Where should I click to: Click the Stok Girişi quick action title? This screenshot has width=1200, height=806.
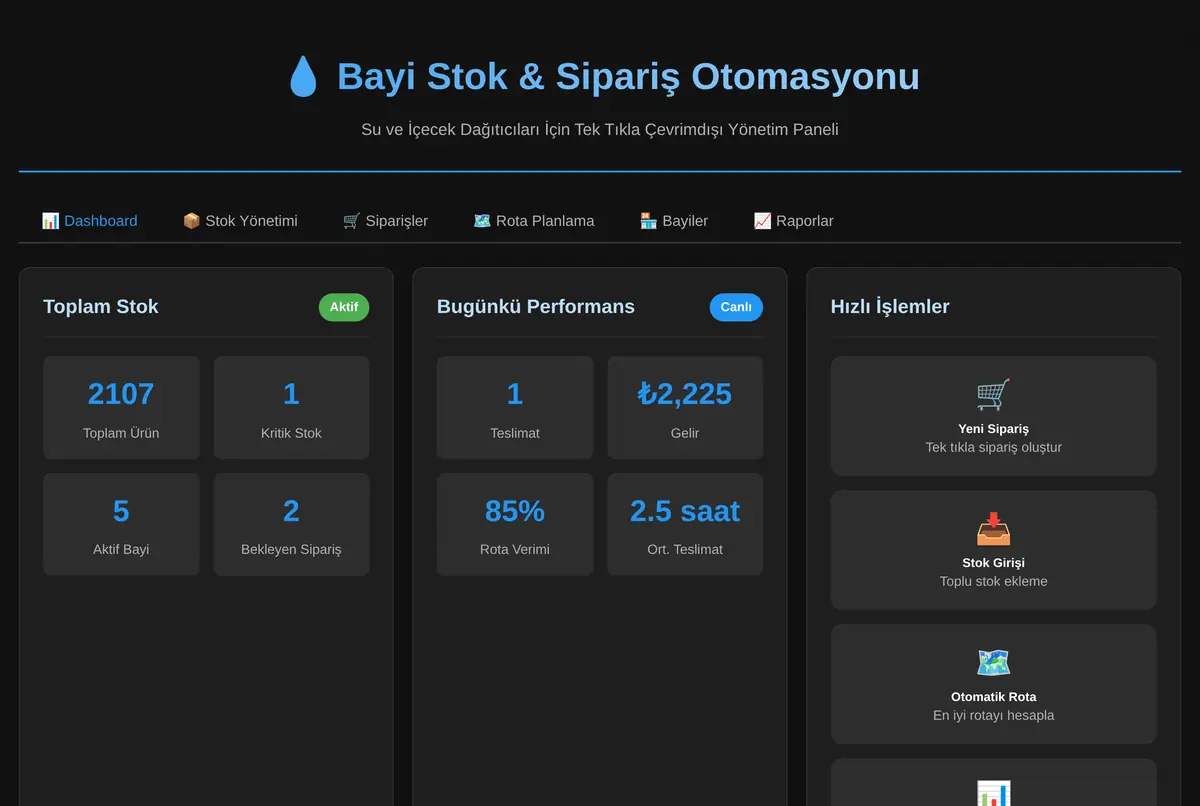click(x=993, y=563)
